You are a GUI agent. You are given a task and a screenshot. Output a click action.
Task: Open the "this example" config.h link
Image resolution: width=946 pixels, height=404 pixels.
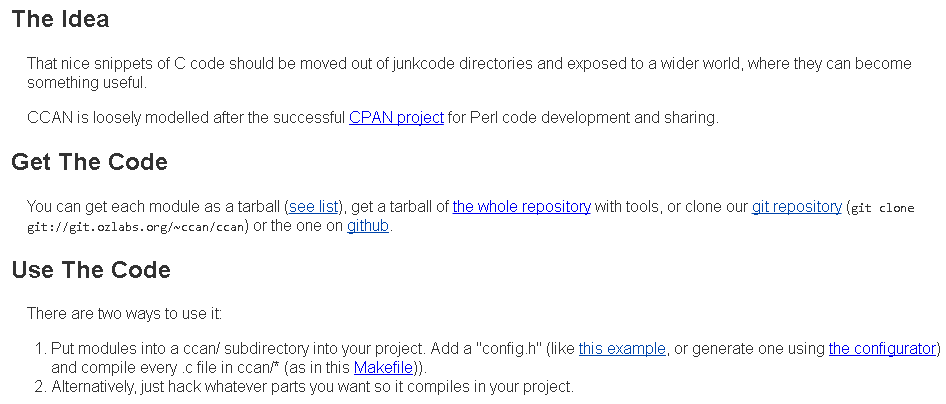tap(622, 349)
